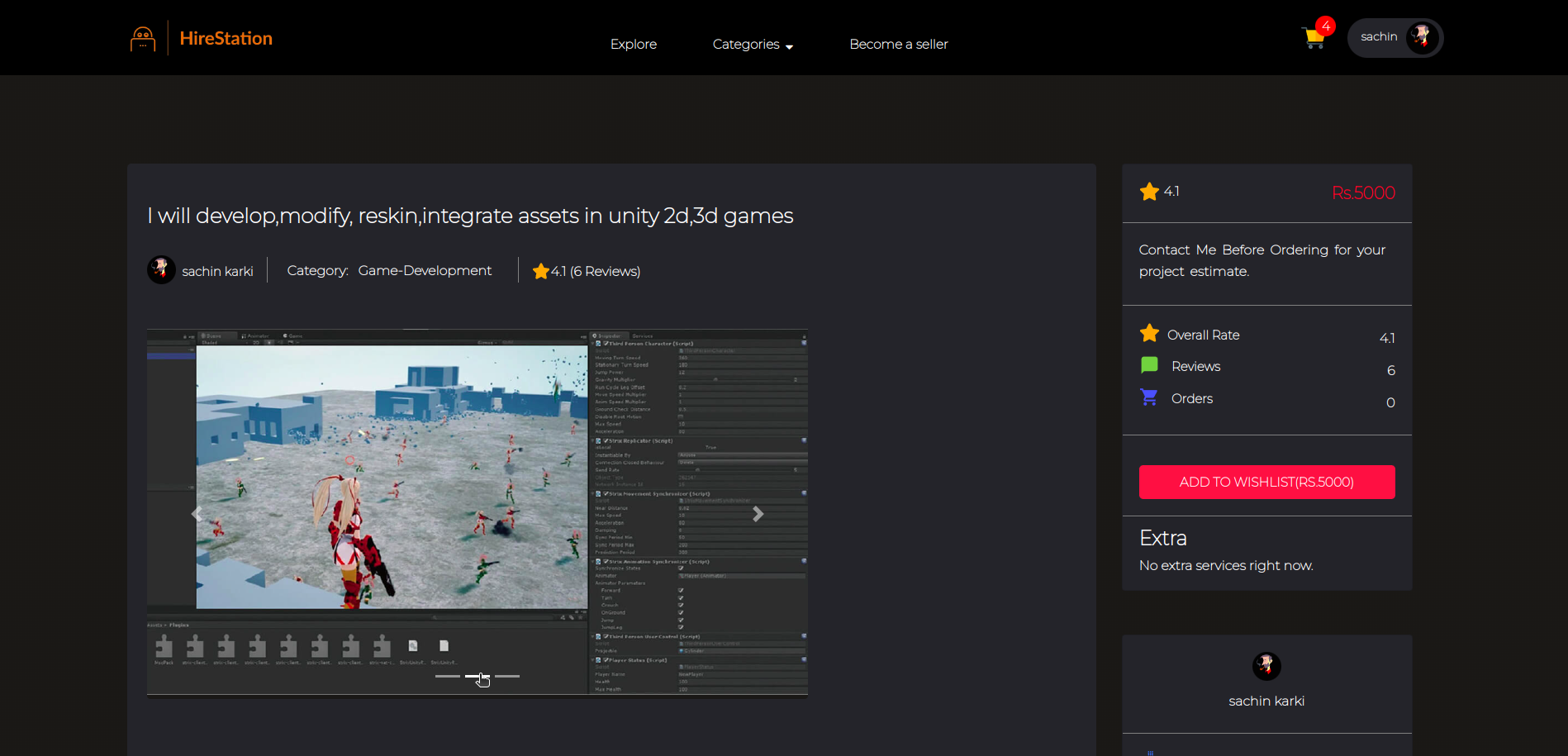Click the Contact Me Before Ordering note

tap(1262, 260)
